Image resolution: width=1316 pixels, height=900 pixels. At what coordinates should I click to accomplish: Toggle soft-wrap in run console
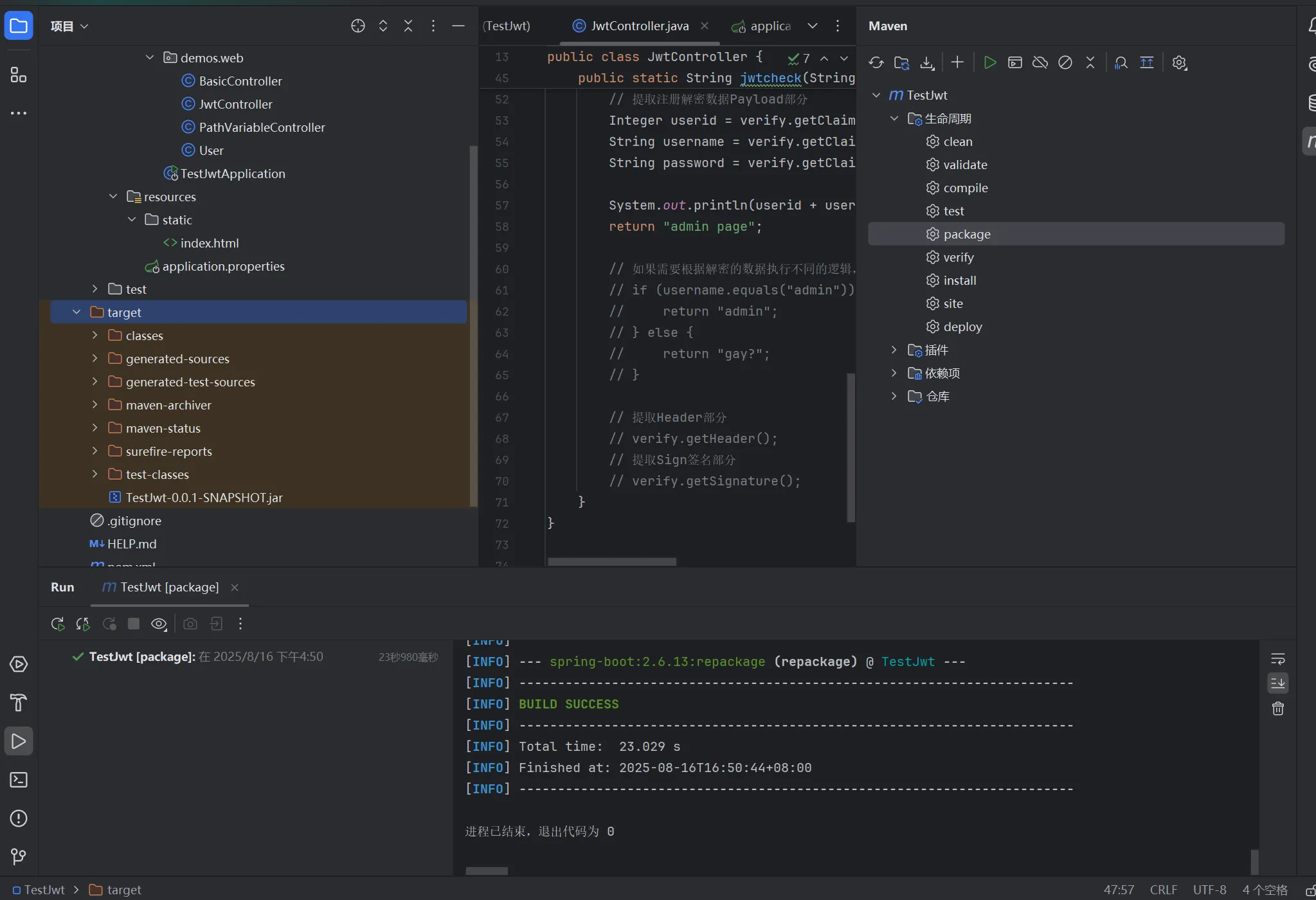coord(1277,658)
